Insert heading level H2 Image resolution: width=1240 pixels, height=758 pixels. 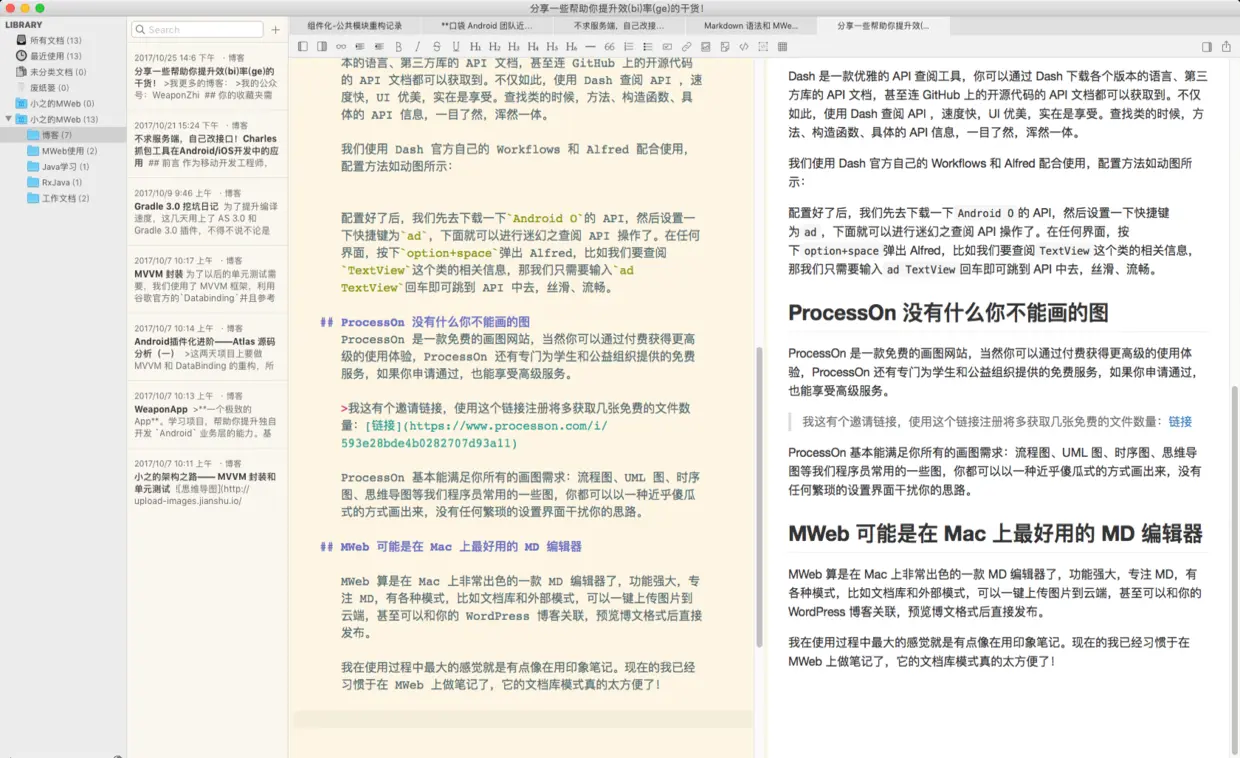[x=494, y=46]
